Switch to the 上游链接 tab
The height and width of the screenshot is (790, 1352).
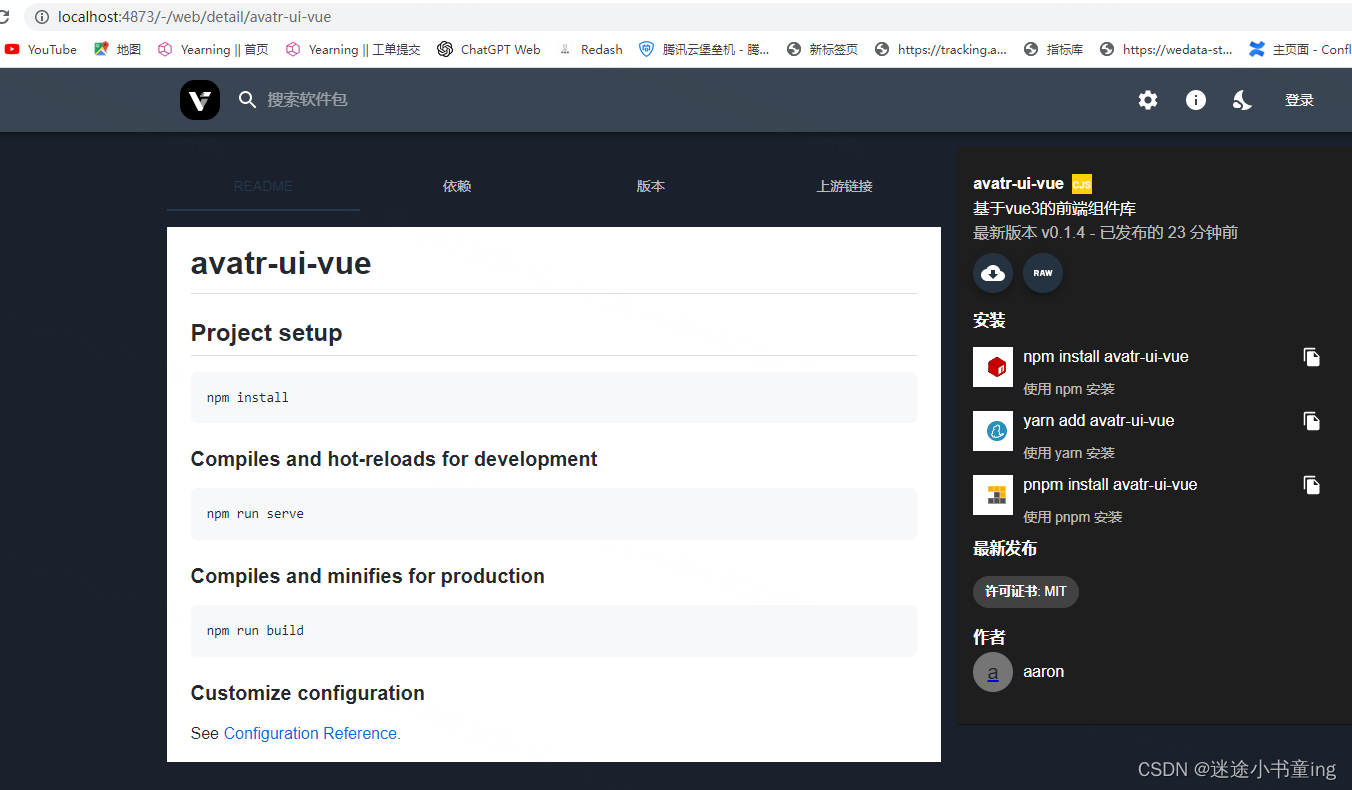tap(844, 186)
